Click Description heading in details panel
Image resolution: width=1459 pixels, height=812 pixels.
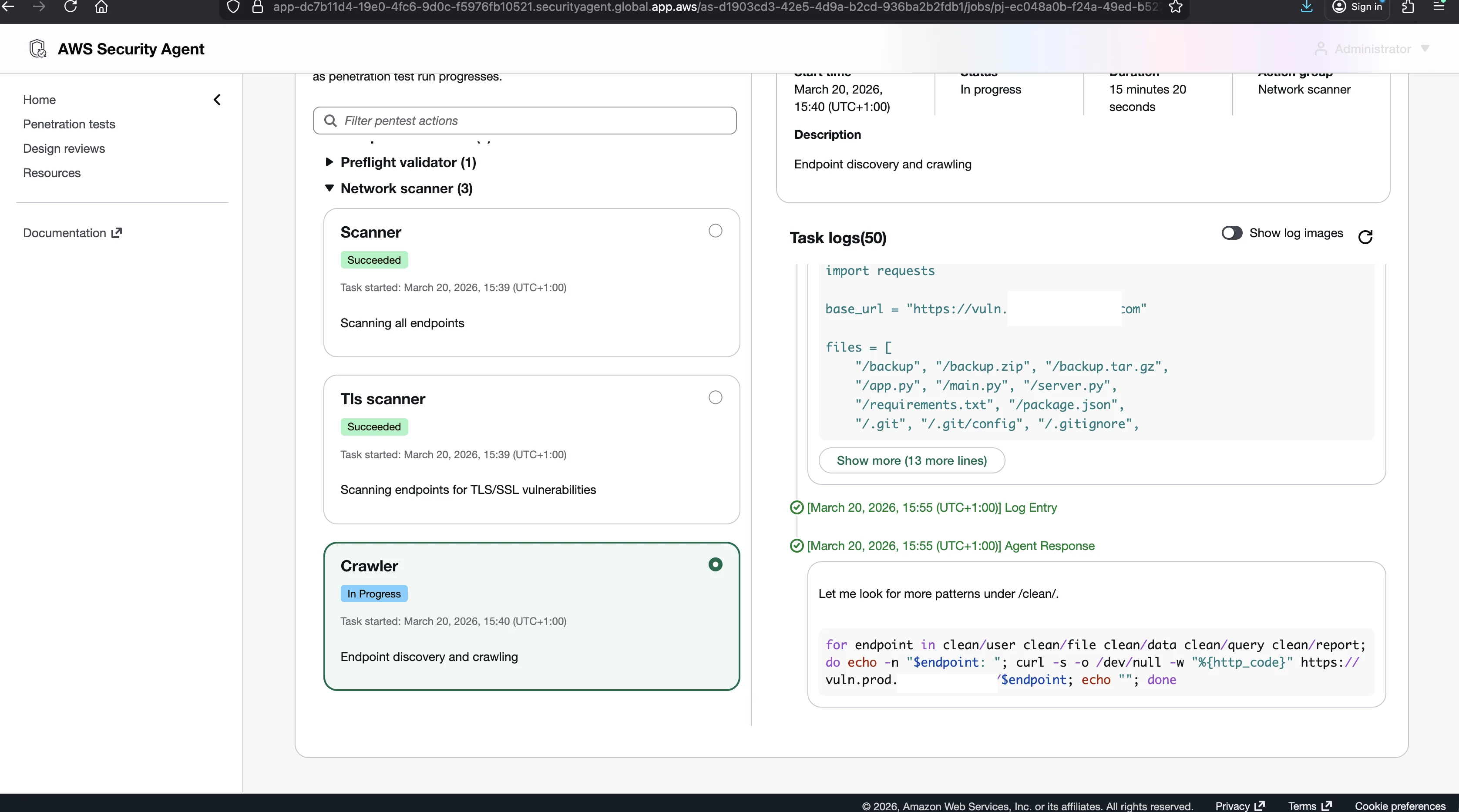(x=827, y=134)
